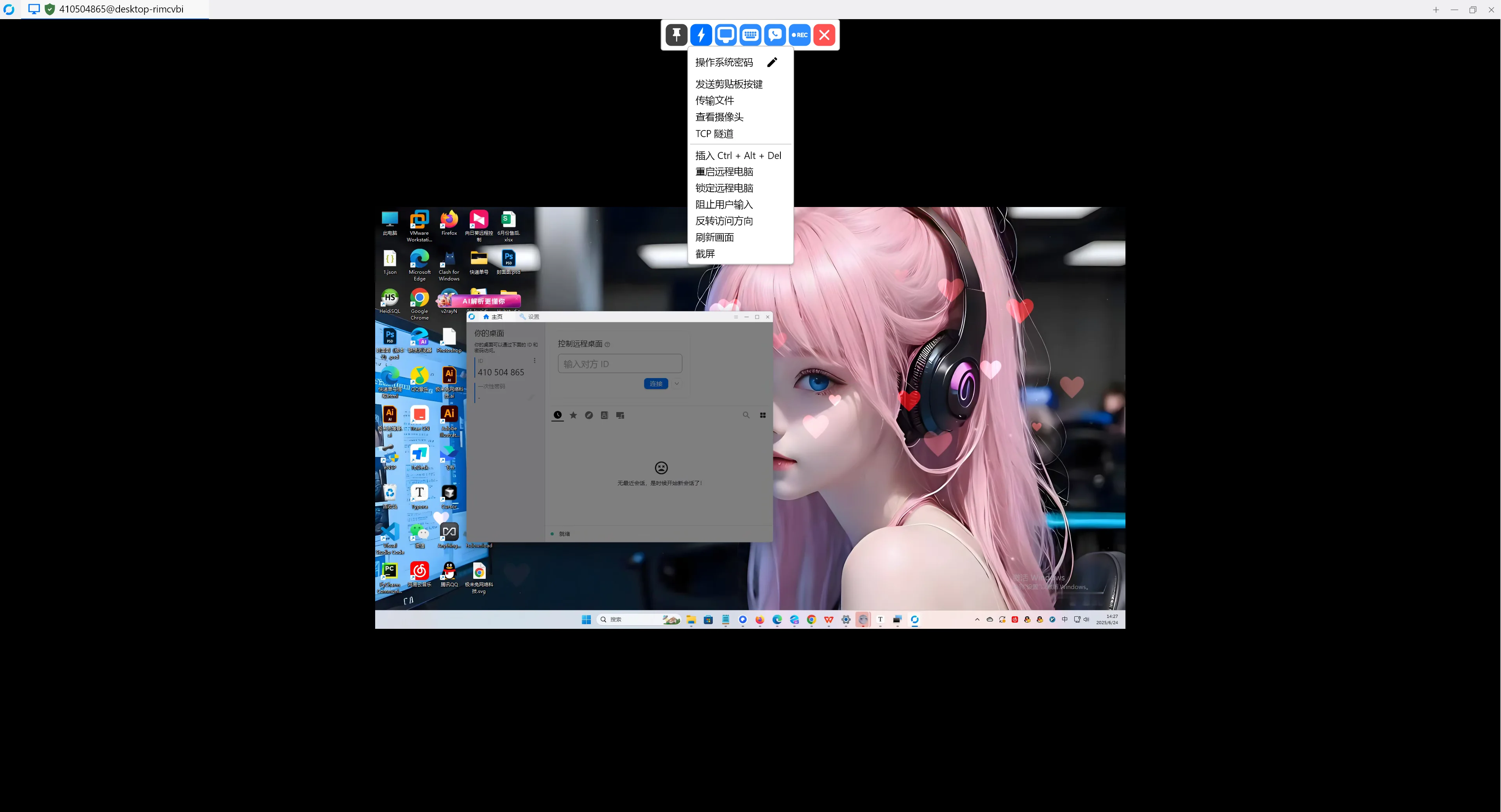
Task: Open 网易云音乐 desktop icon
Action: click(x=419, y=575)
